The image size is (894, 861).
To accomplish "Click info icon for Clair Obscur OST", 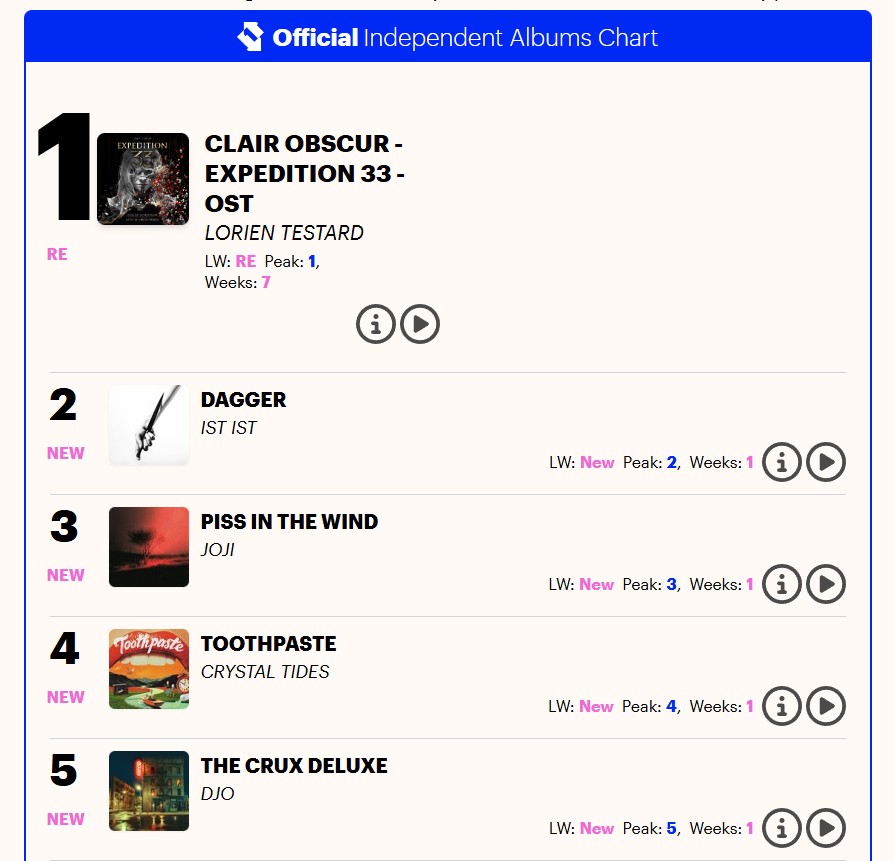I will pyautogui.click(x=376, y=324).
